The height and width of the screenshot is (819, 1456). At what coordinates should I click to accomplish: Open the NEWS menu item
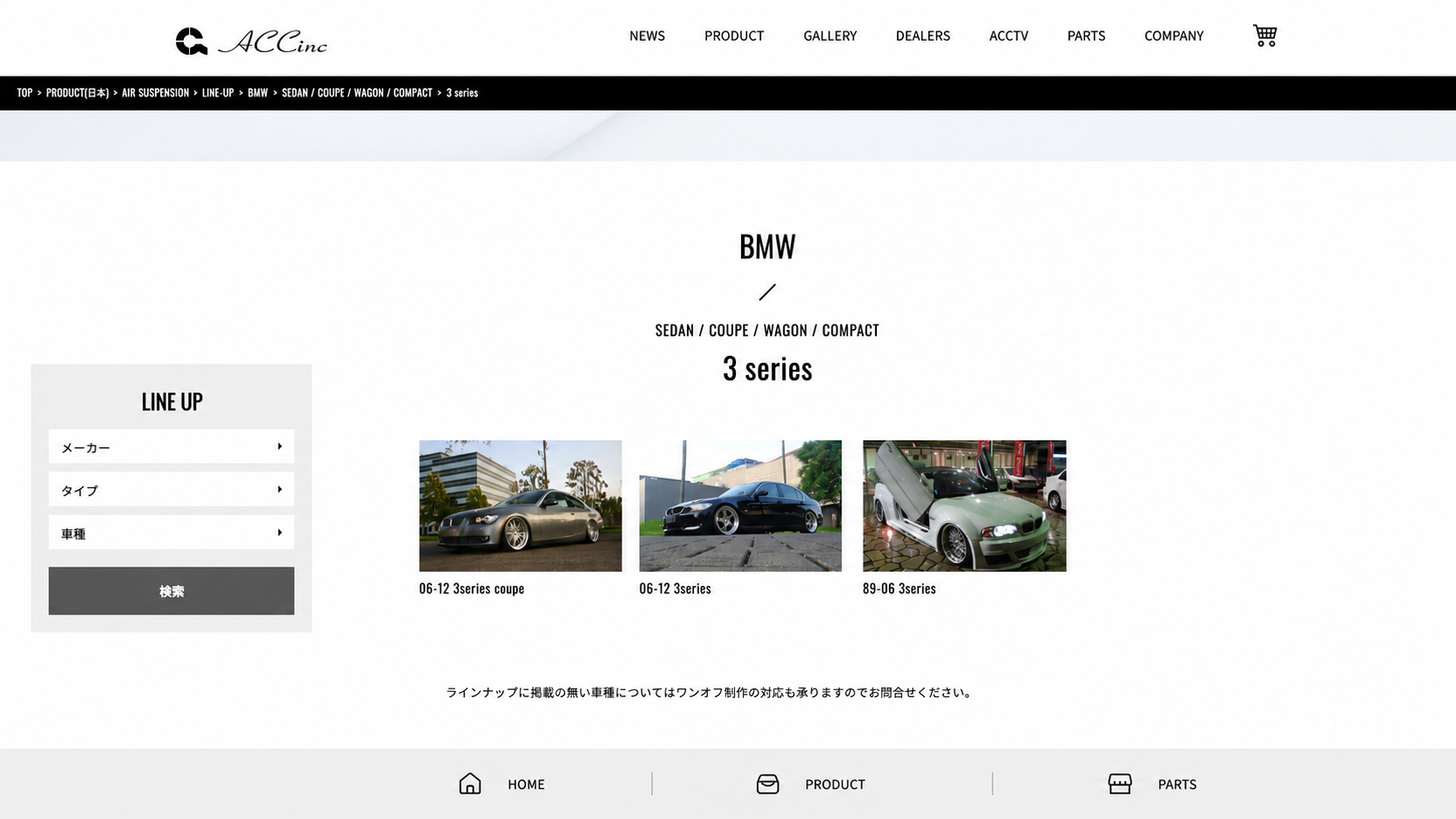[x=647, y=36]
